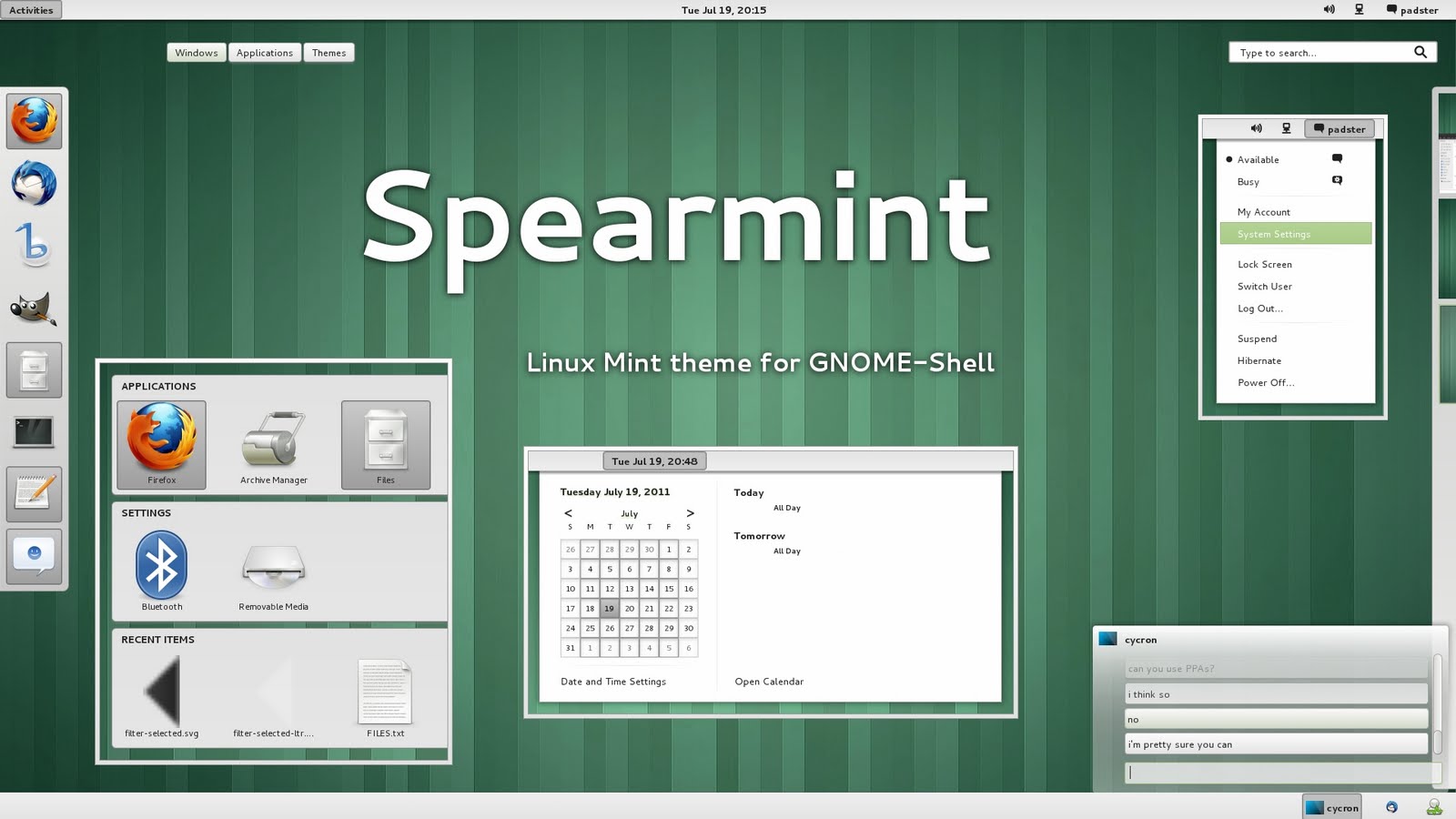Open the chat app in the dock

(35, 556)
